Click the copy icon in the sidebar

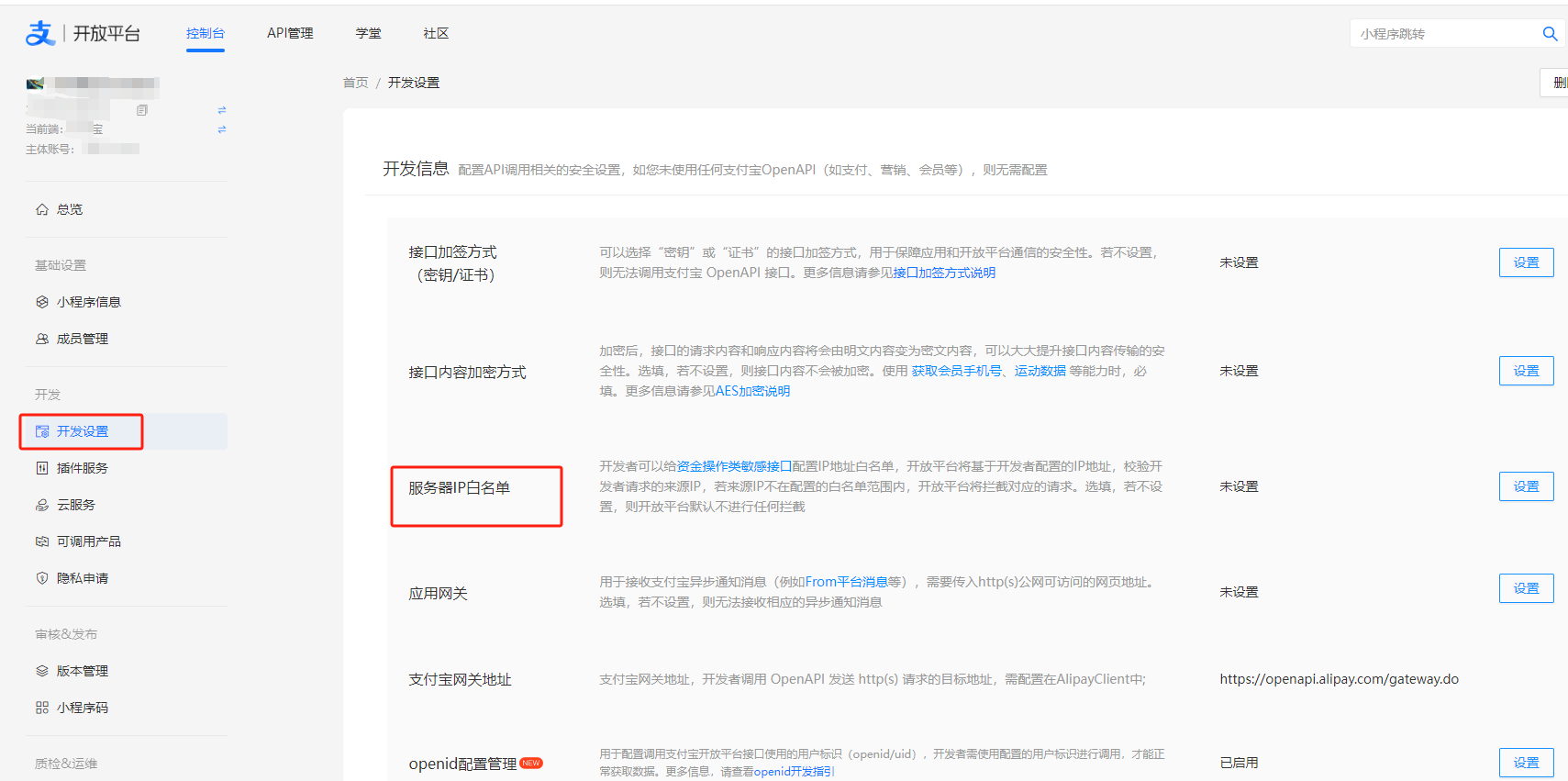142,110
